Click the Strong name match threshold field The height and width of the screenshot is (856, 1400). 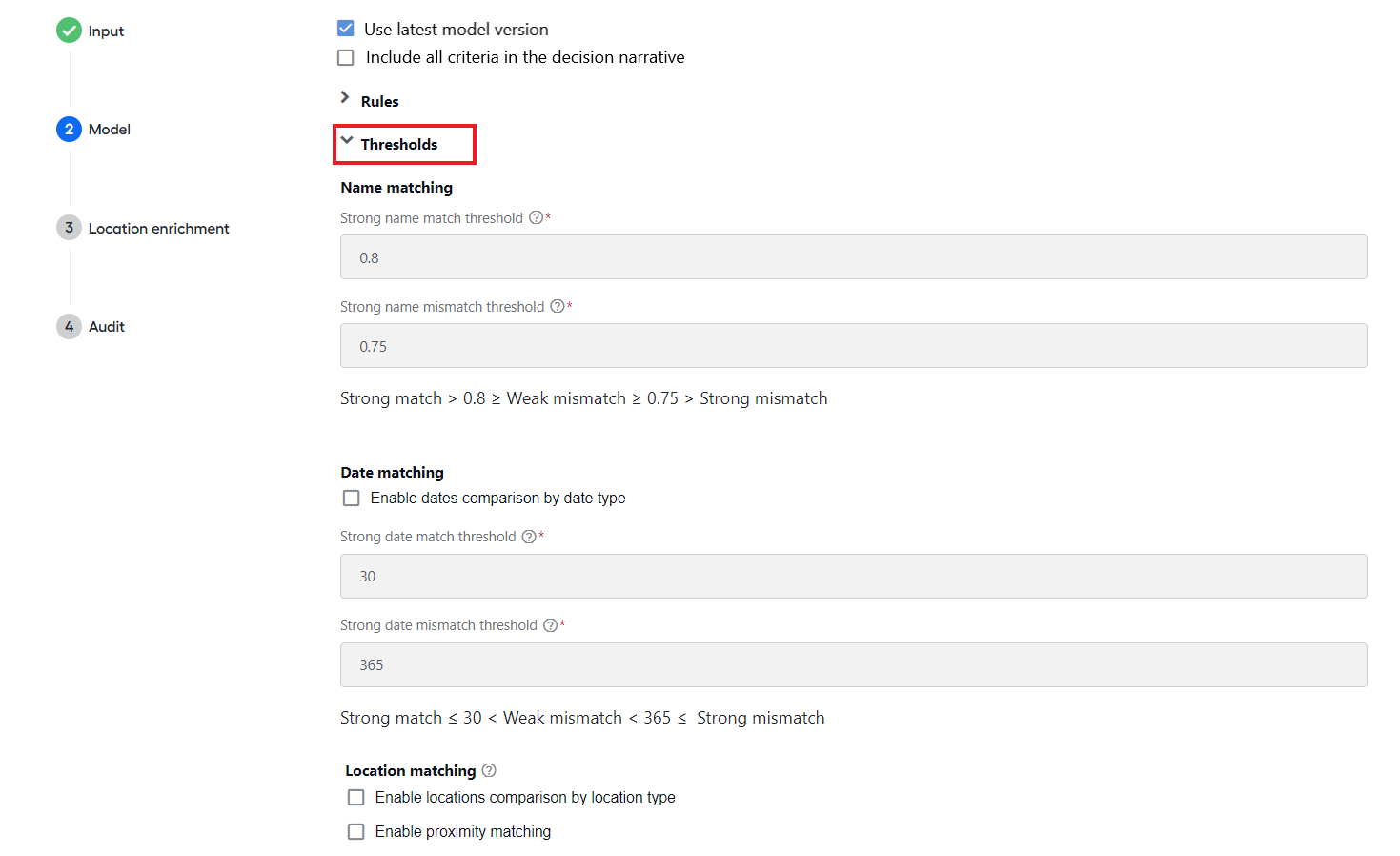pyautogui.click(x=854, y=257)
